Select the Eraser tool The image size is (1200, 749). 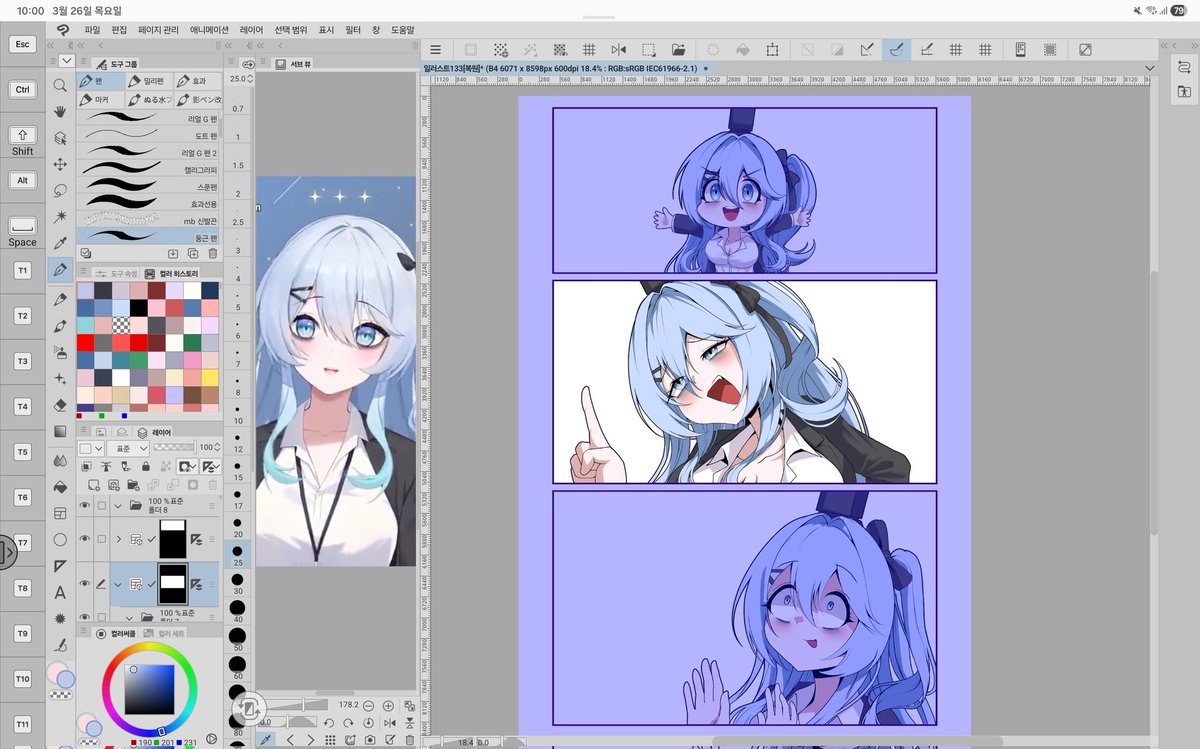[60, 405]
